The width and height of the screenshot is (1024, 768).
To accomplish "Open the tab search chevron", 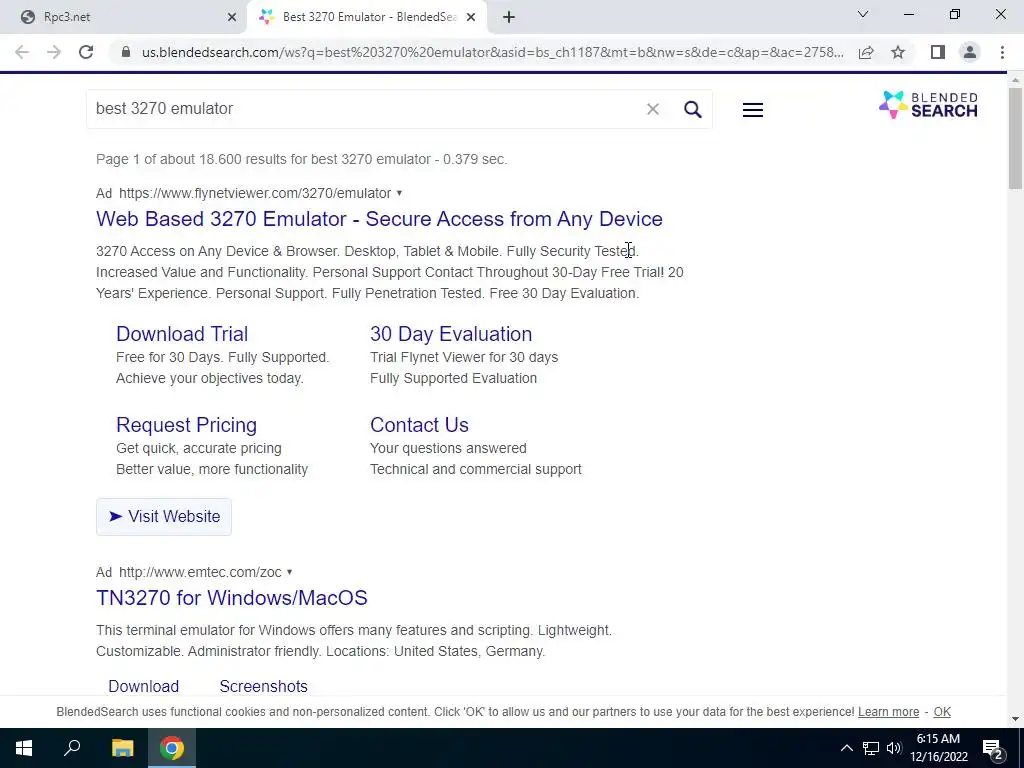I will click(863, 14).
